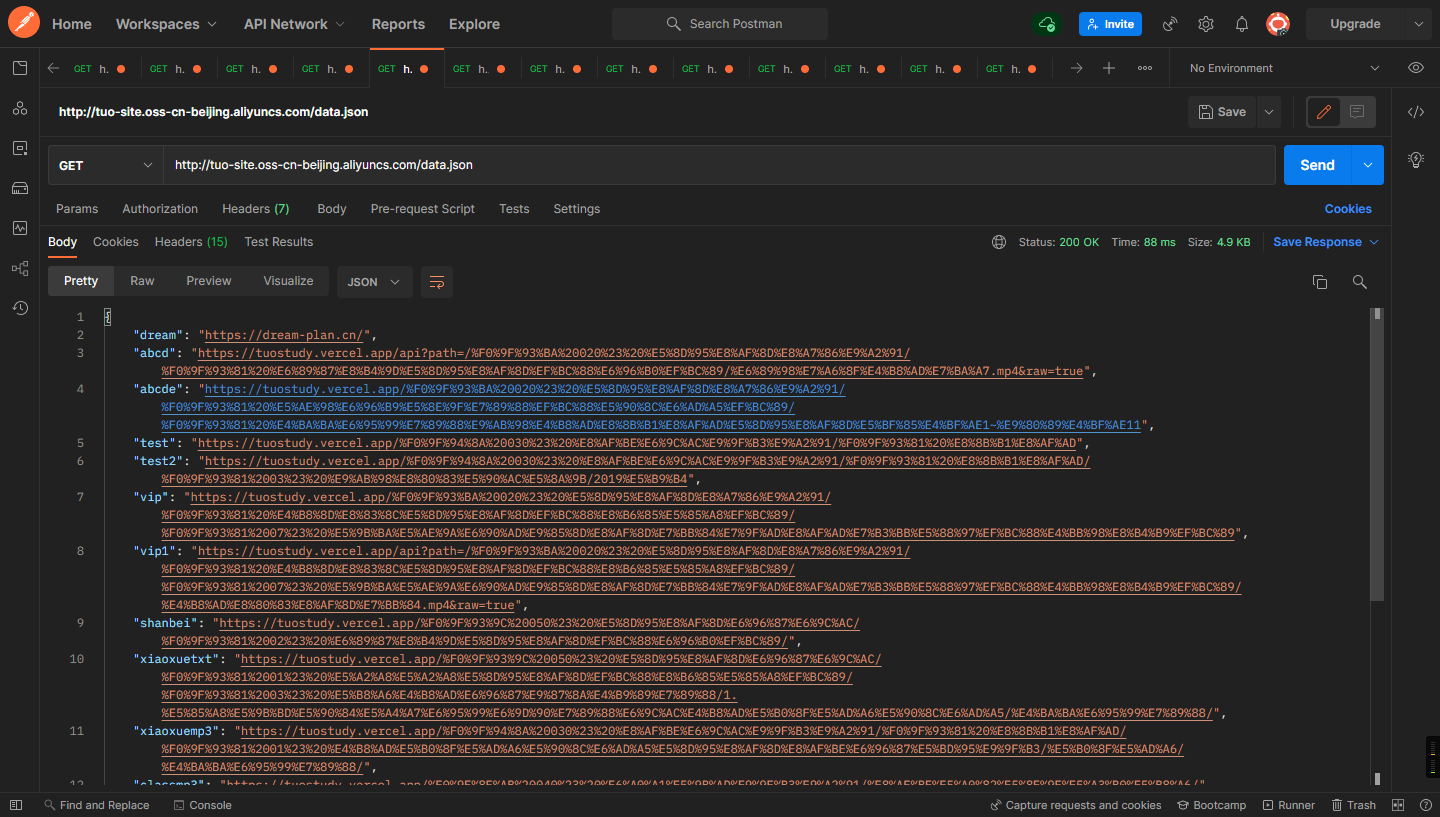Add a new request tab

tap(1109, 68)
